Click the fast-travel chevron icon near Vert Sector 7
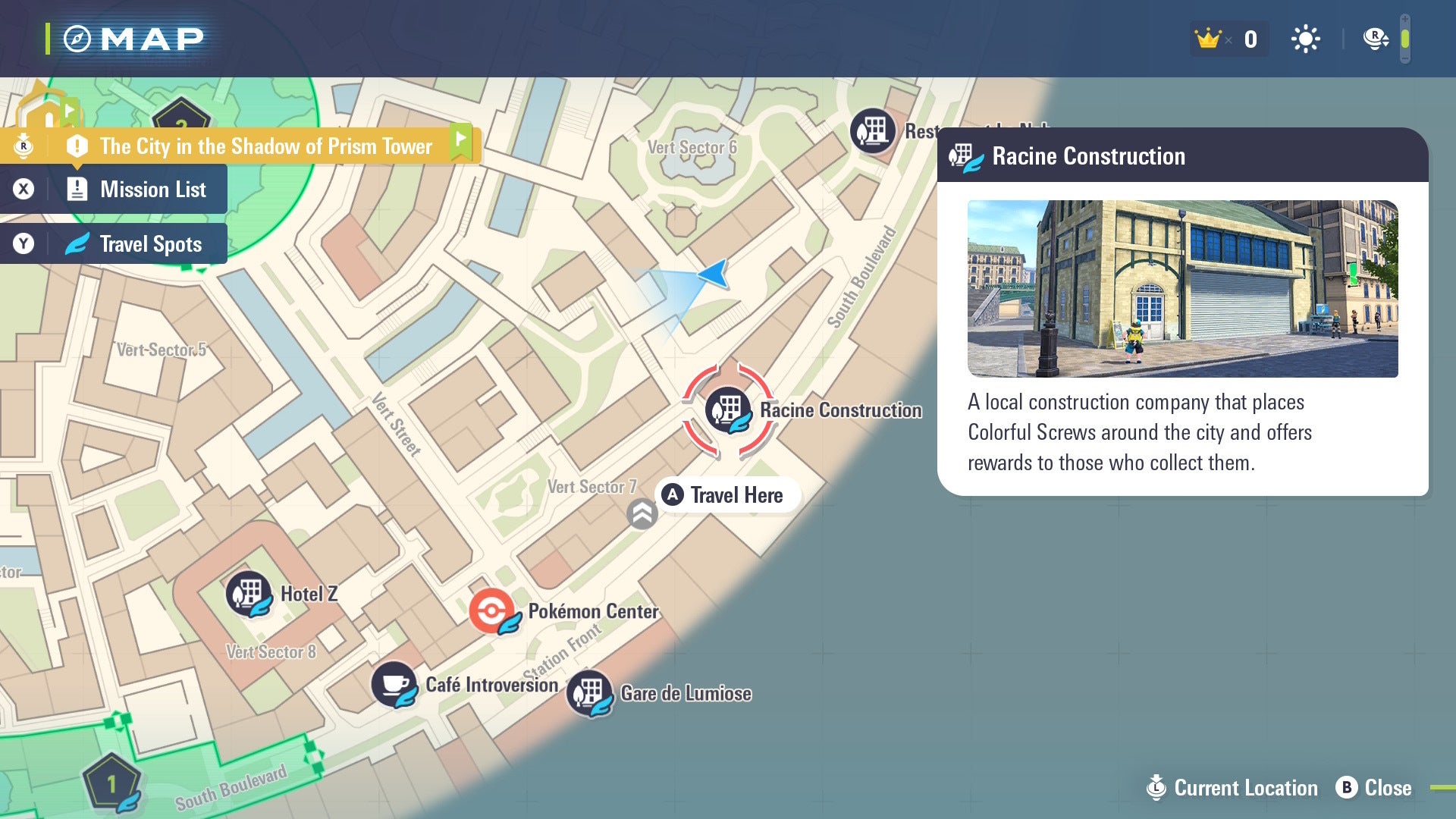This screenshot has height=819, width=1456. [x=642, y=514]
